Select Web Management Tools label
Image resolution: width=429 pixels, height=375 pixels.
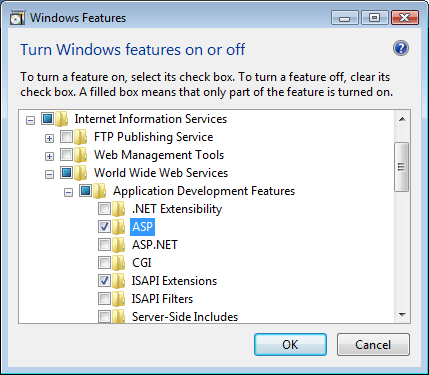point(159,155)
